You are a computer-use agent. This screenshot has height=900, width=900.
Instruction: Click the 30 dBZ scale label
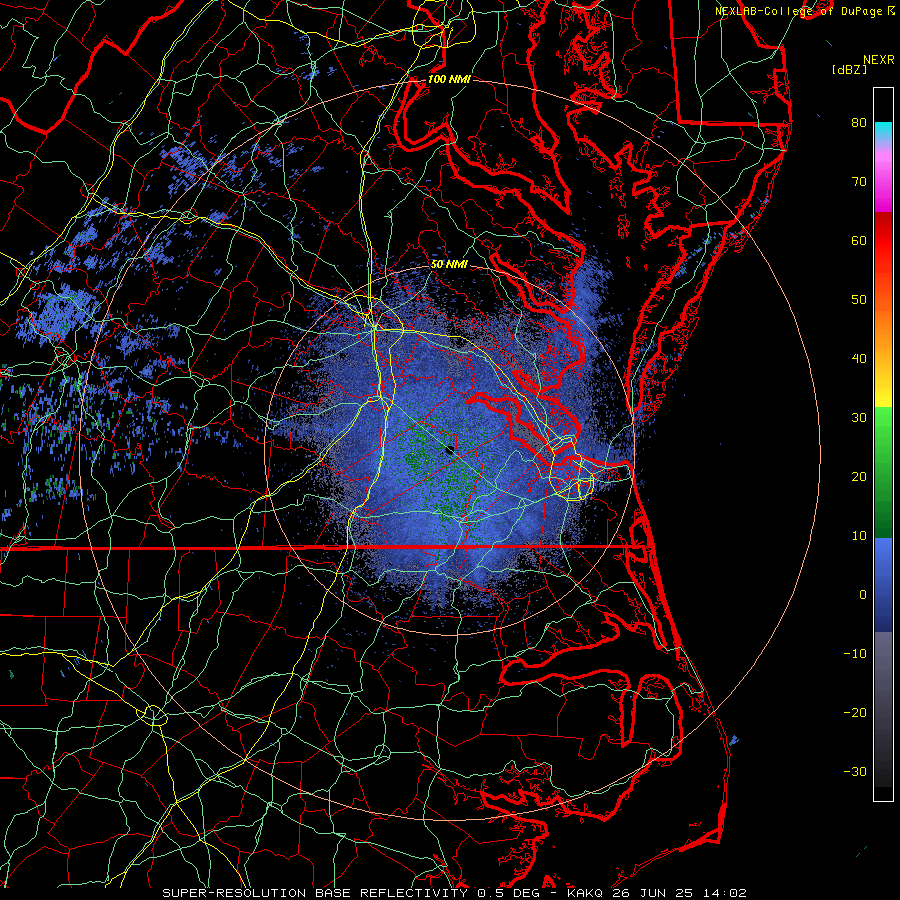tap(859, 418)
